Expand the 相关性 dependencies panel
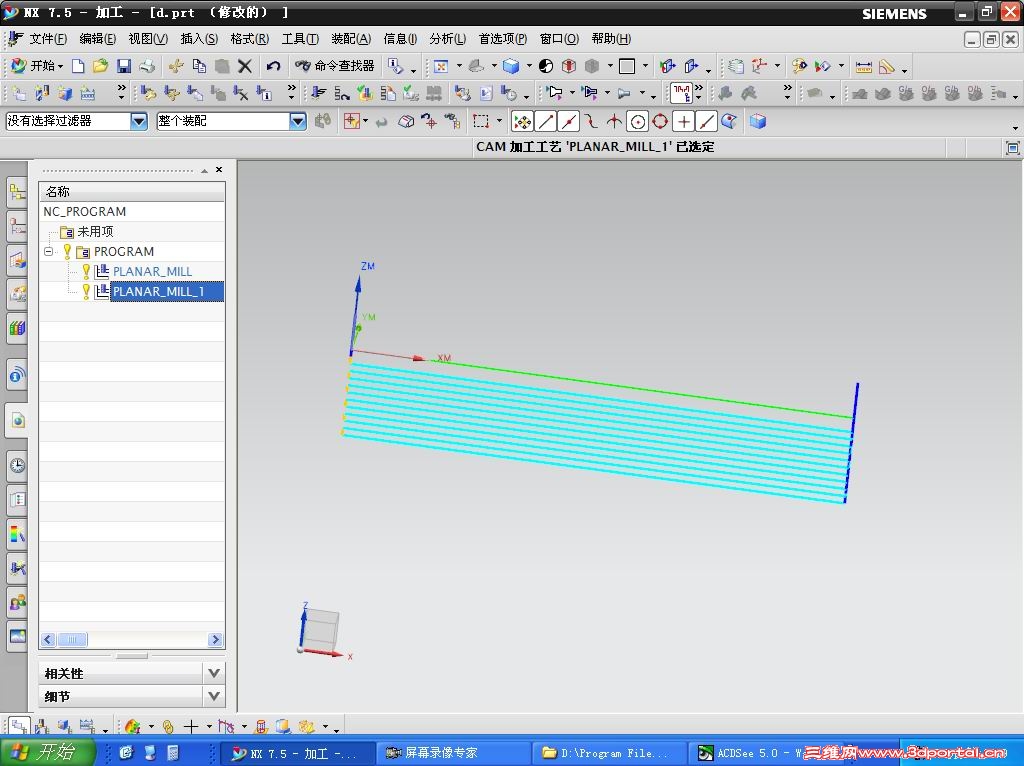 214,673
